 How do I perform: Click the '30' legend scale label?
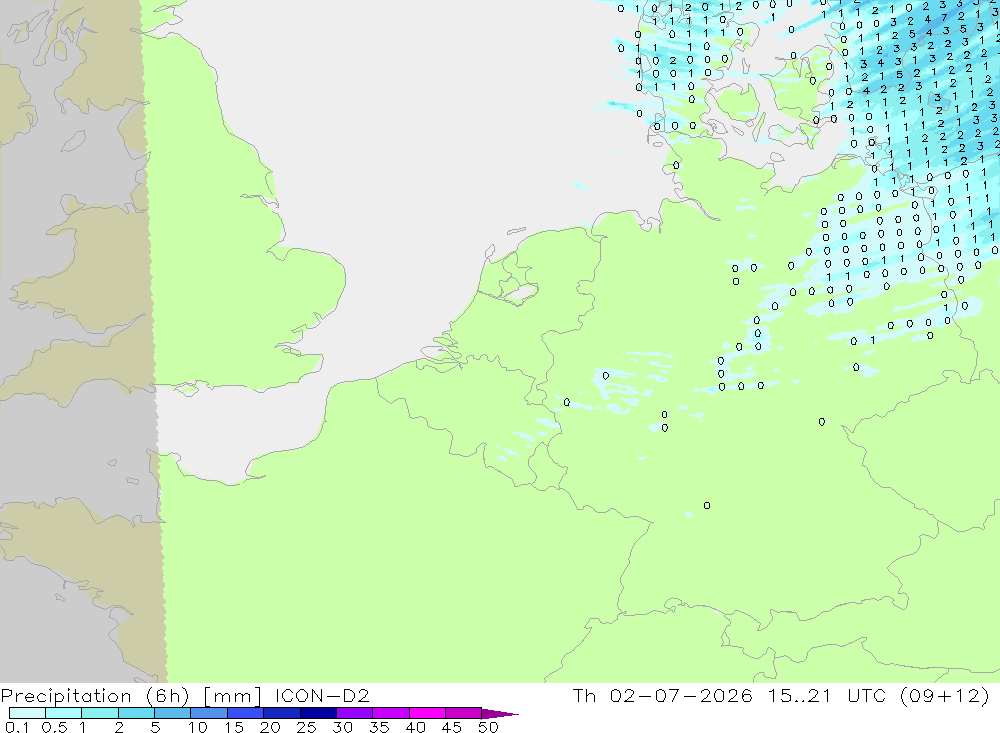coord(342,727)
